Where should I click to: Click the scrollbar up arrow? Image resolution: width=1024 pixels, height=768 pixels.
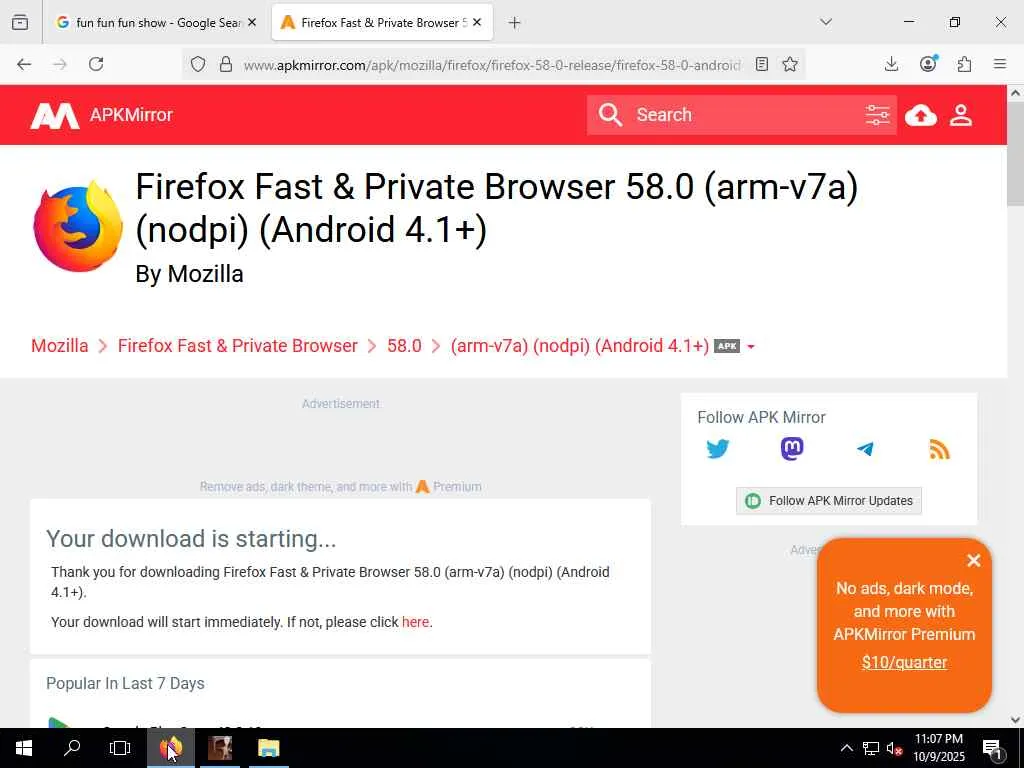(1016, 93)
